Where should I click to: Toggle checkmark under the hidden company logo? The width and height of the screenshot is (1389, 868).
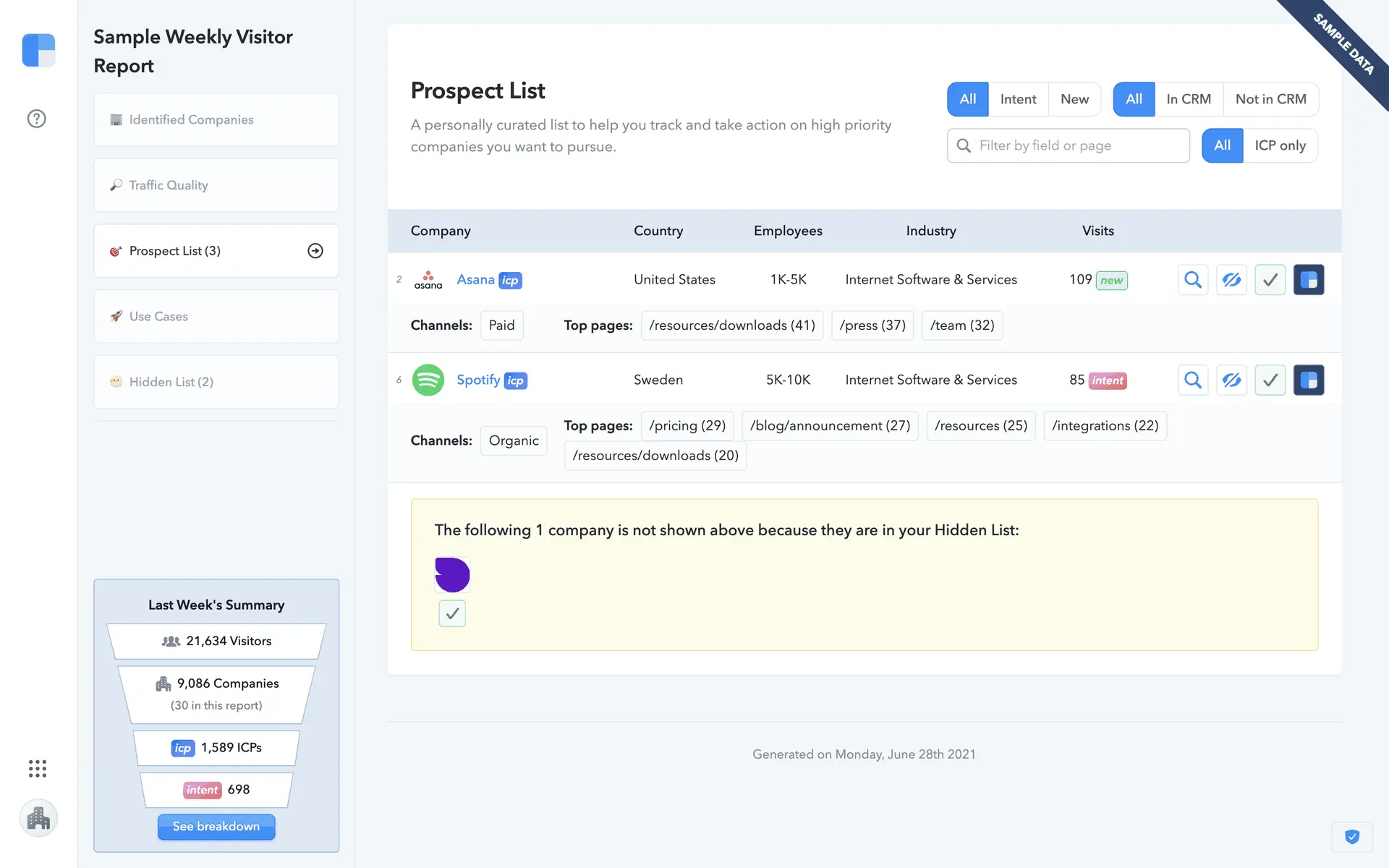(452, 613)
